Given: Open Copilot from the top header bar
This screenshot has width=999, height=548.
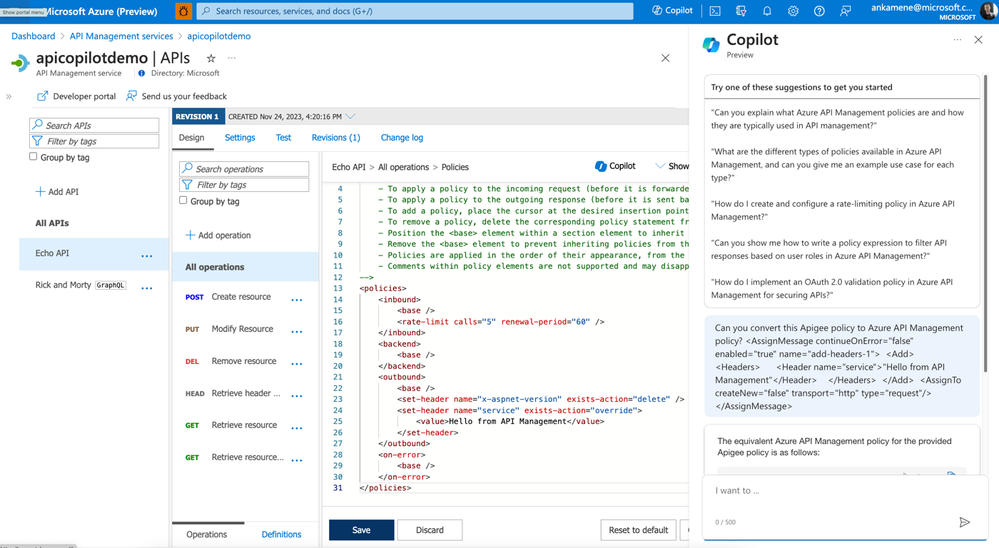Looking at the screenshot, I should (672, 11).
